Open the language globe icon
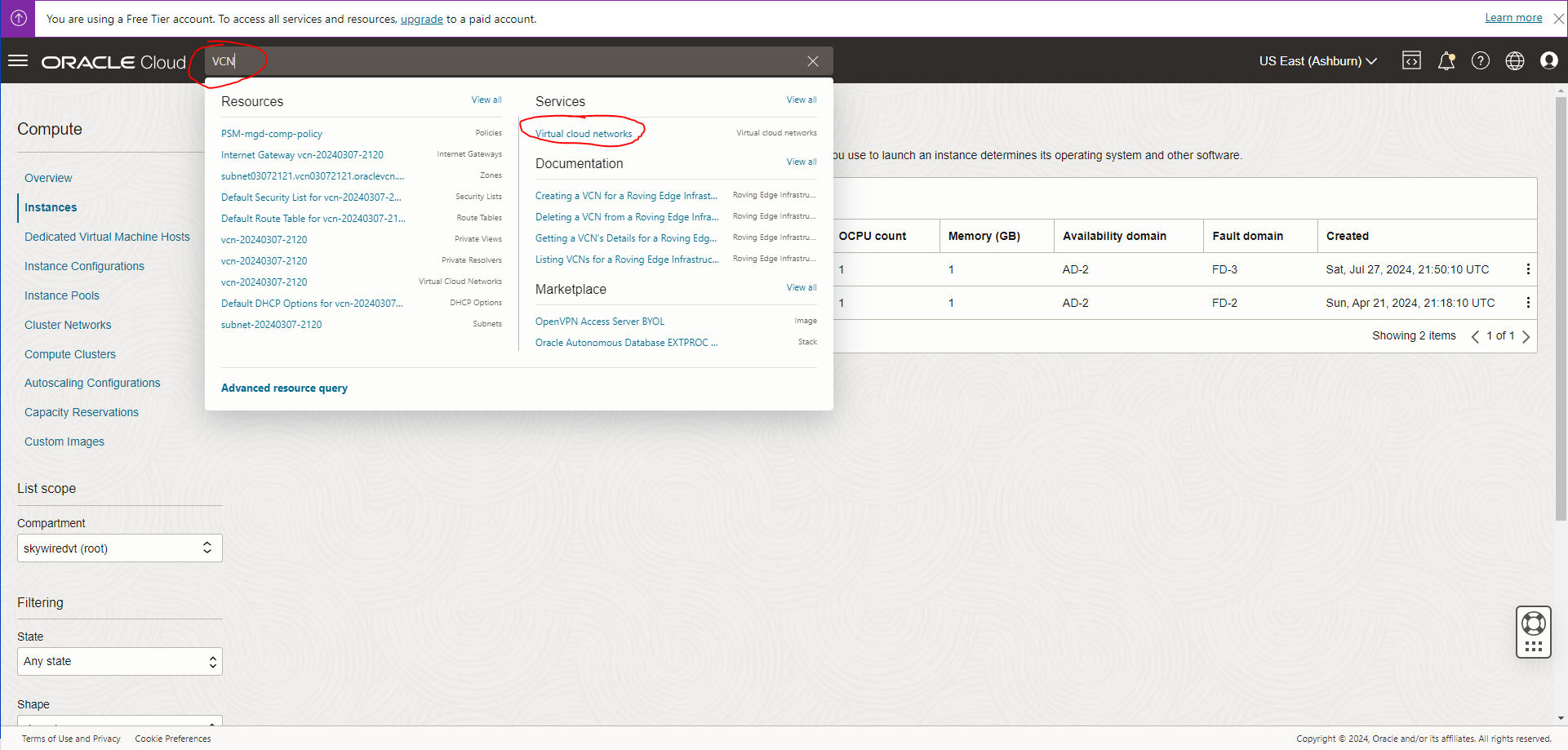Screen dimensions: 1568x750 tap(1515, 61)
